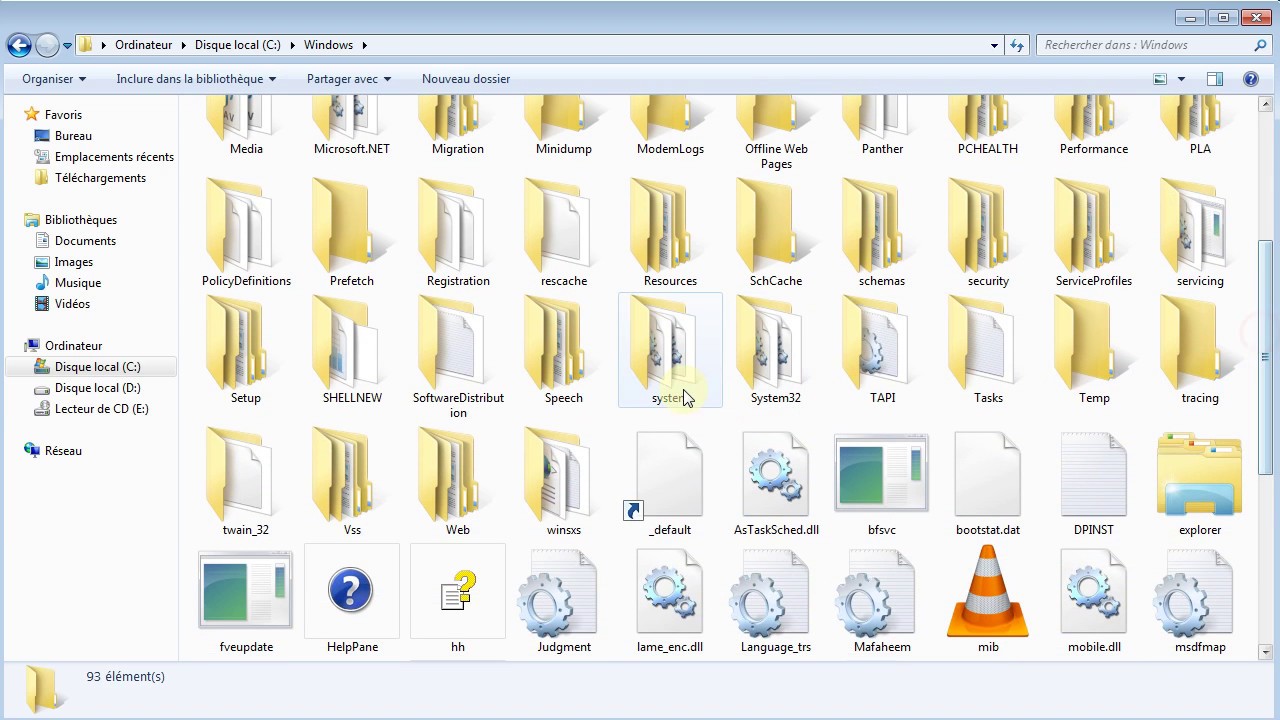The width and height of the screenshot is (1280, 720).
Task: Expand the arrow after Windows breadcrumb
Action: click(364, 45)
